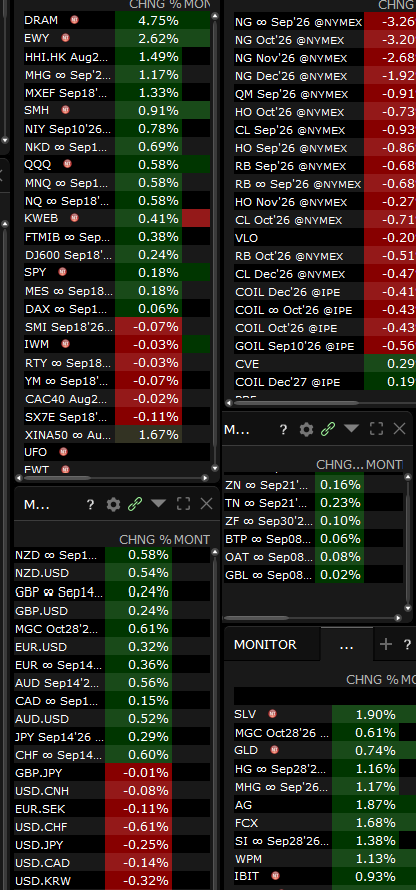Click the green chain link icon in the bonds panel
416x890 pixels.
tap(328, 429)
